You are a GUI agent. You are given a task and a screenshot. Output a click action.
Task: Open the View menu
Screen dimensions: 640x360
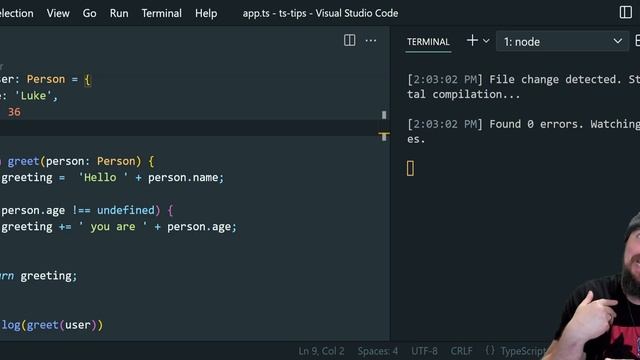pyautogui.click(x=58, y=13)
